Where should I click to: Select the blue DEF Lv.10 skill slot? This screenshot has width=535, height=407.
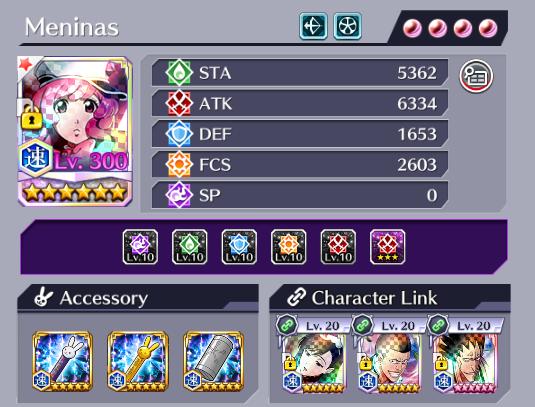(x=239, y=247)
